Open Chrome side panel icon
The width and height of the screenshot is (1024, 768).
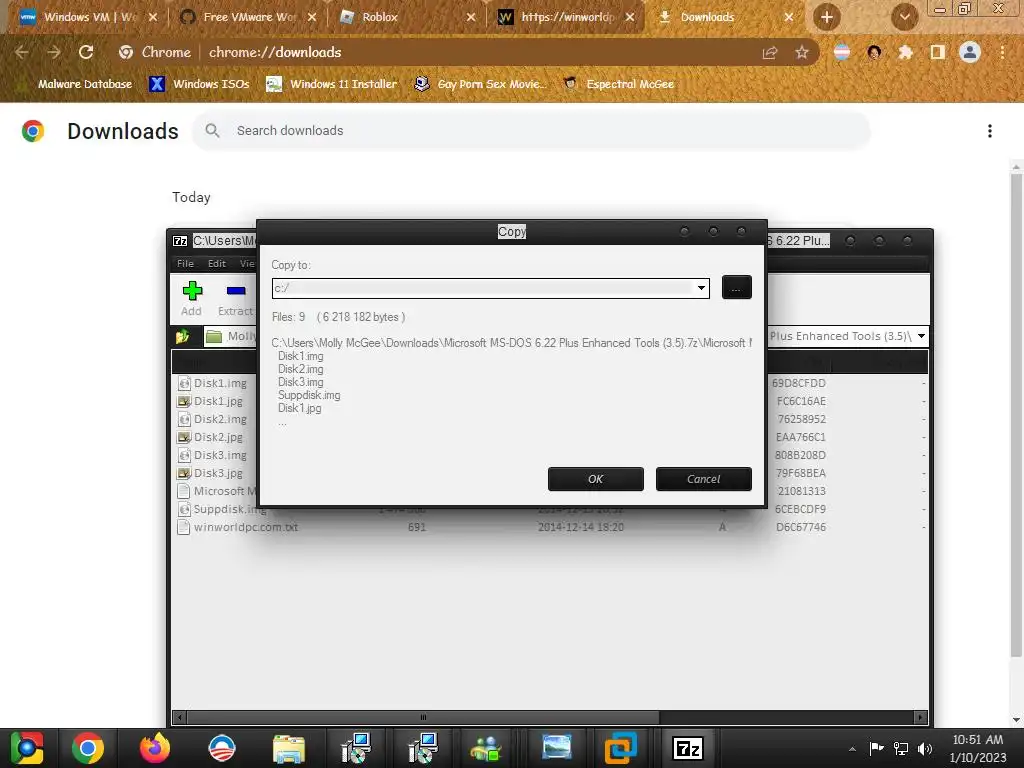pos(937,52)
